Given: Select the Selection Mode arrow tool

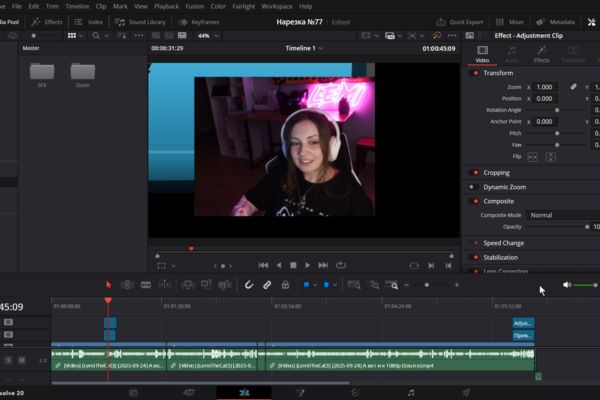Looking at the screenshot, I should [108, 285].
